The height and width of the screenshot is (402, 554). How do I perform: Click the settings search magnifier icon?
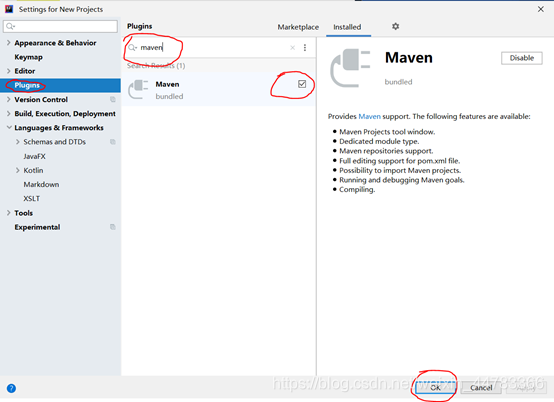[x=10, y=26]
